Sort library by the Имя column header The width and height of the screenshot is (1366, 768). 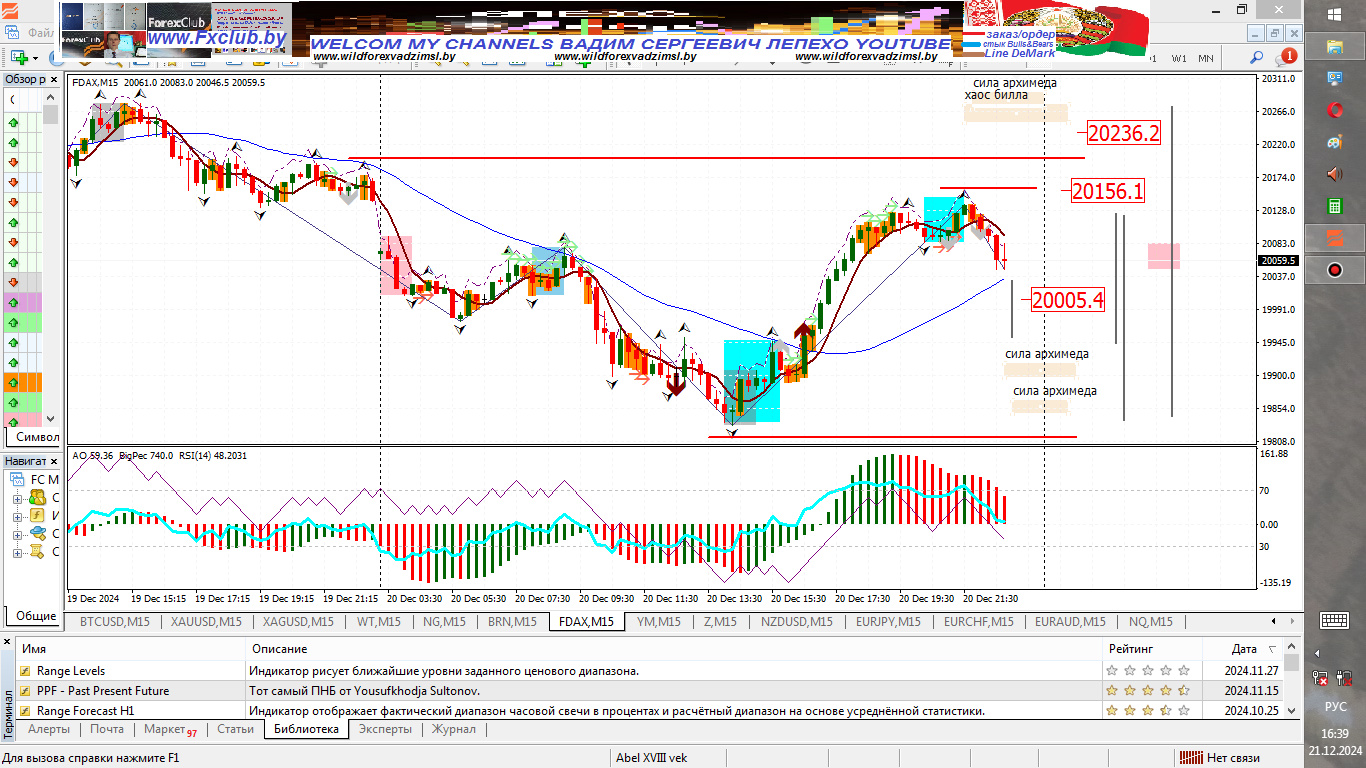(x=130, y=649)
